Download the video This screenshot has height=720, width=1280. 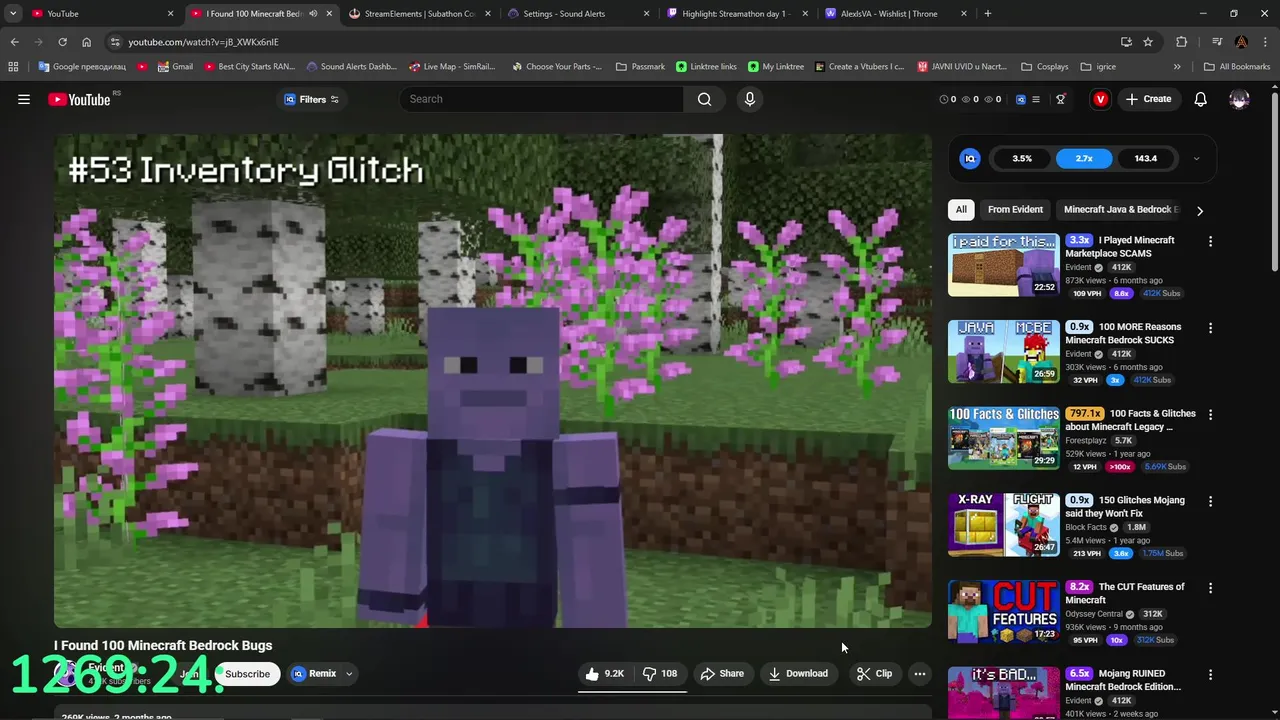(x=798, y=674)
